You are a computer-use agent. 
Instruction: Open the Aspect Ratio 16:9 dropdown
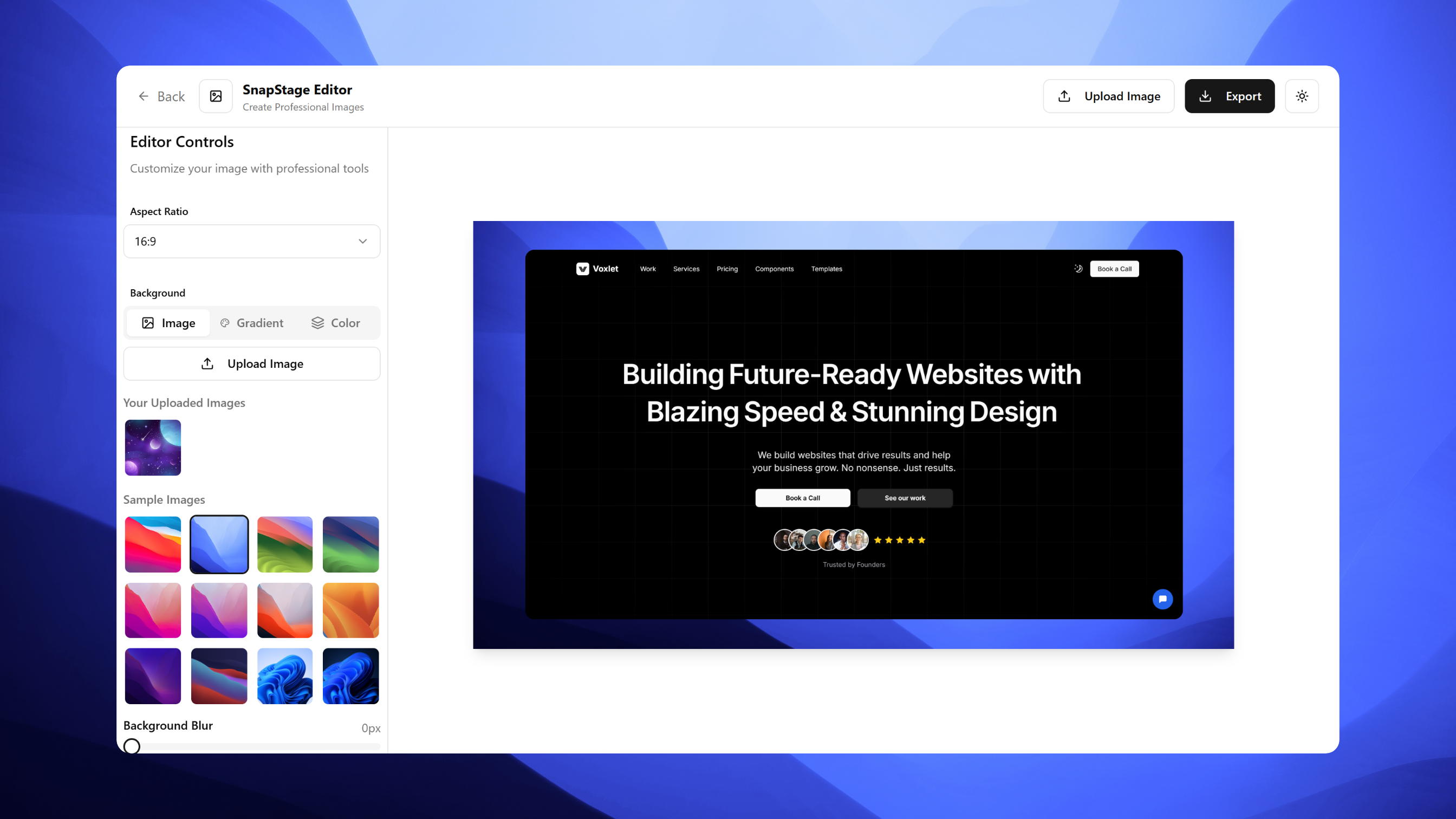click(x=251, y=242)
